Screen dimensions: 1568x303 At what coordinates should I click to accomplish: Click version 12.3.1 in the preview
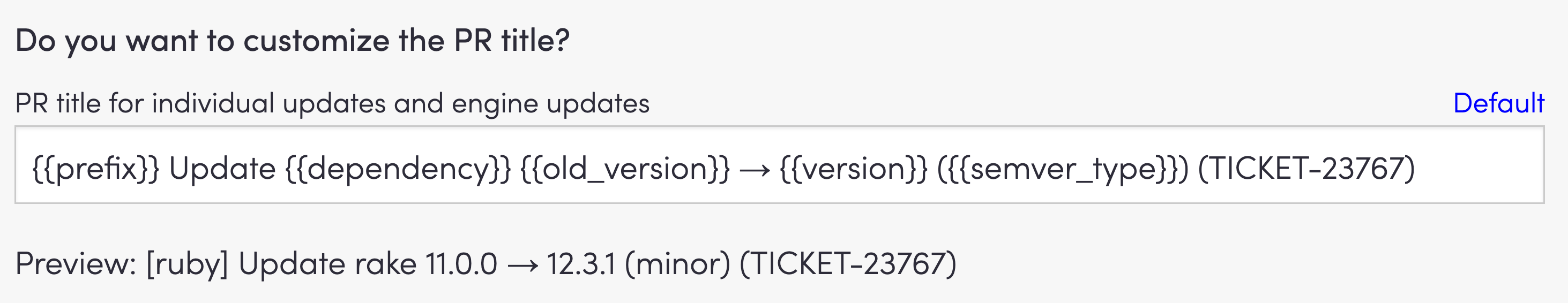tap(581, 264)
